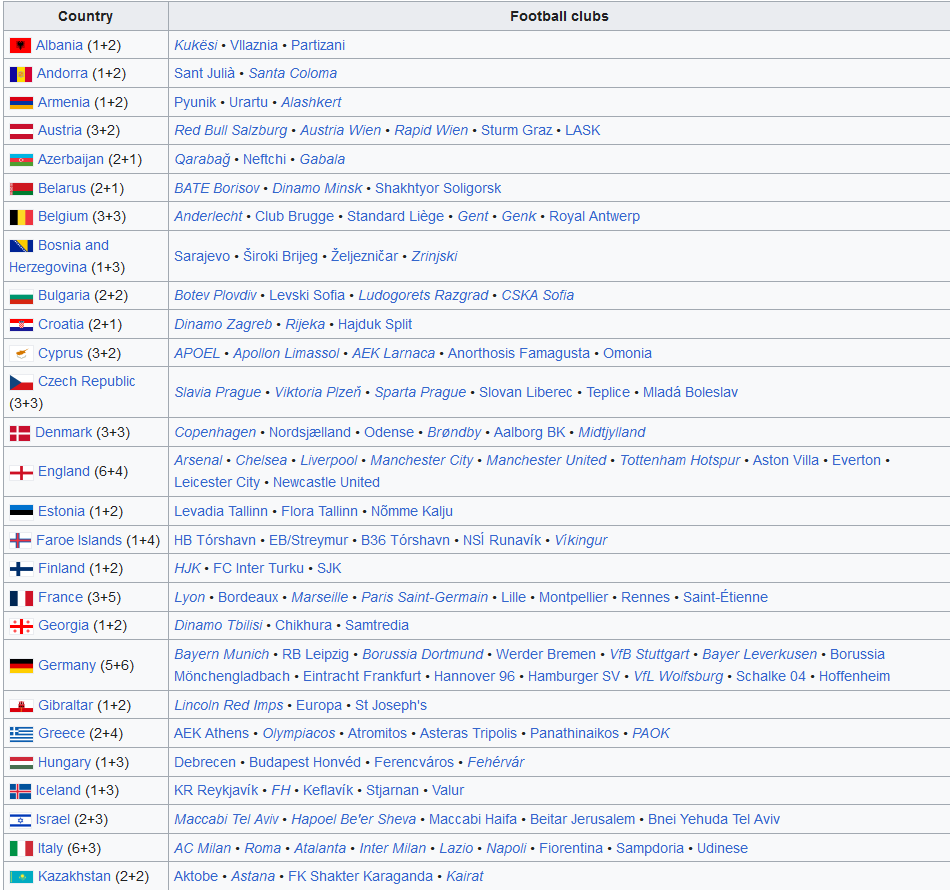Open the Hoffenheim club link
950x890 pixels.
click(854, 676)
